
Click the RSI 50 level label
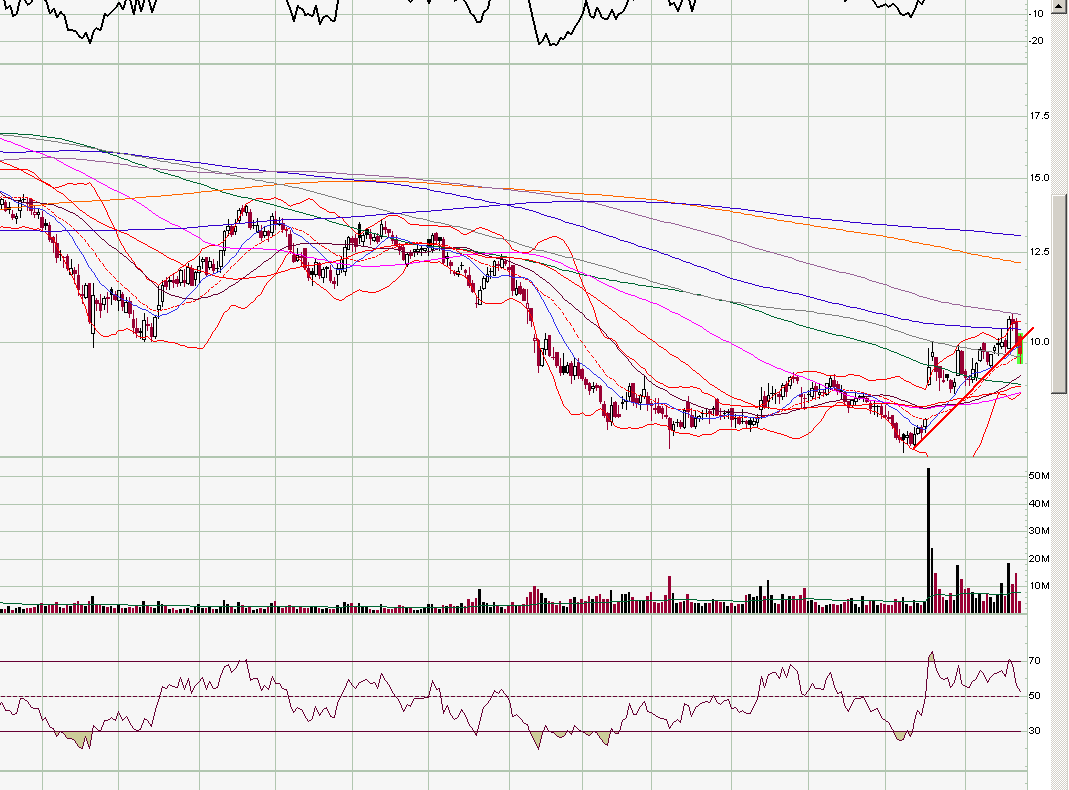(x=1034, y=696)
